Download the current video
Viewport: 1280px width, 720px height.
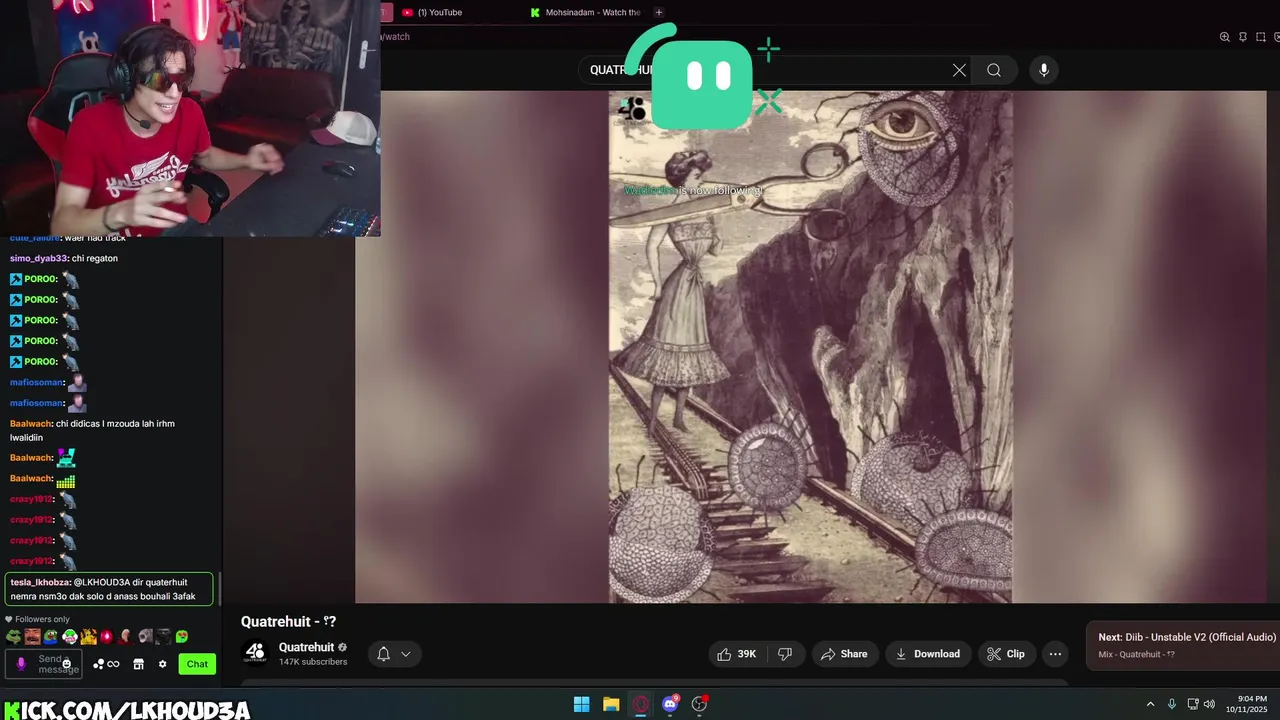[928, 654]
